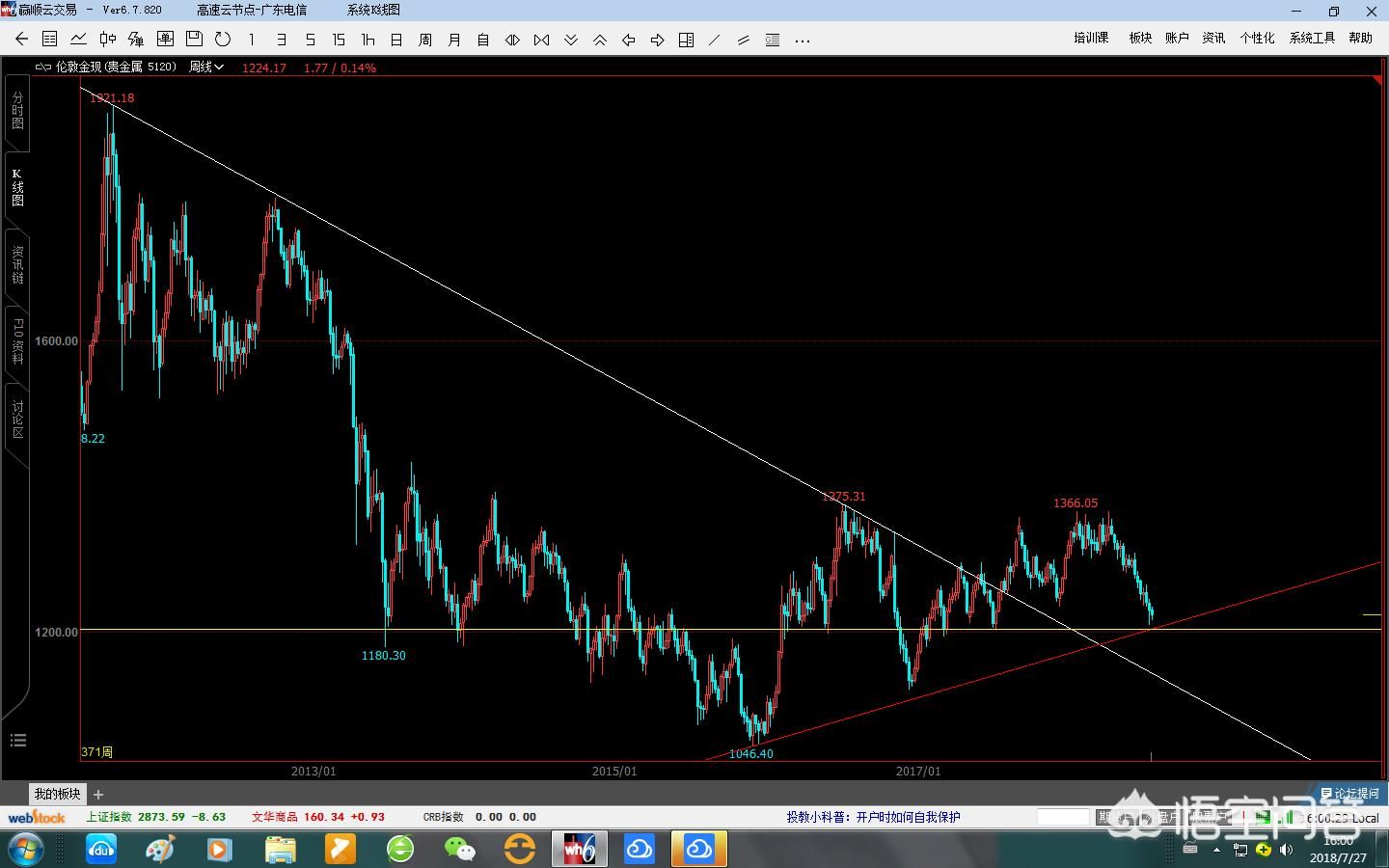Click the search input field in status bar

tap(1063, 817)
